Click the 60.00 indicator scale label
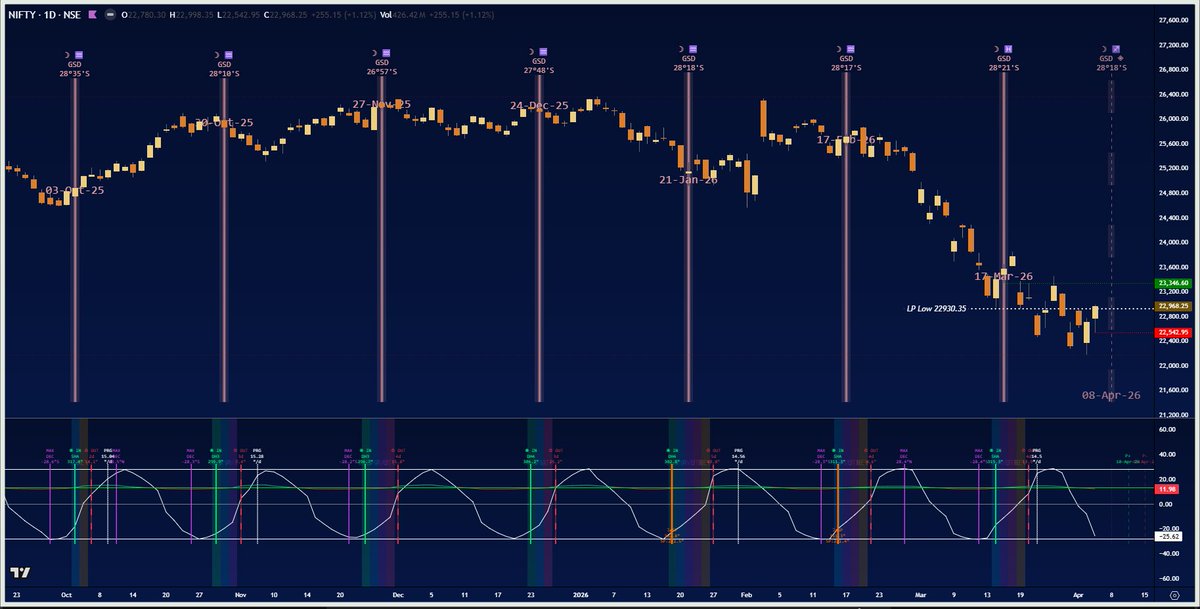Screen dimensions: 1200x609 (x=1166, y=429)
